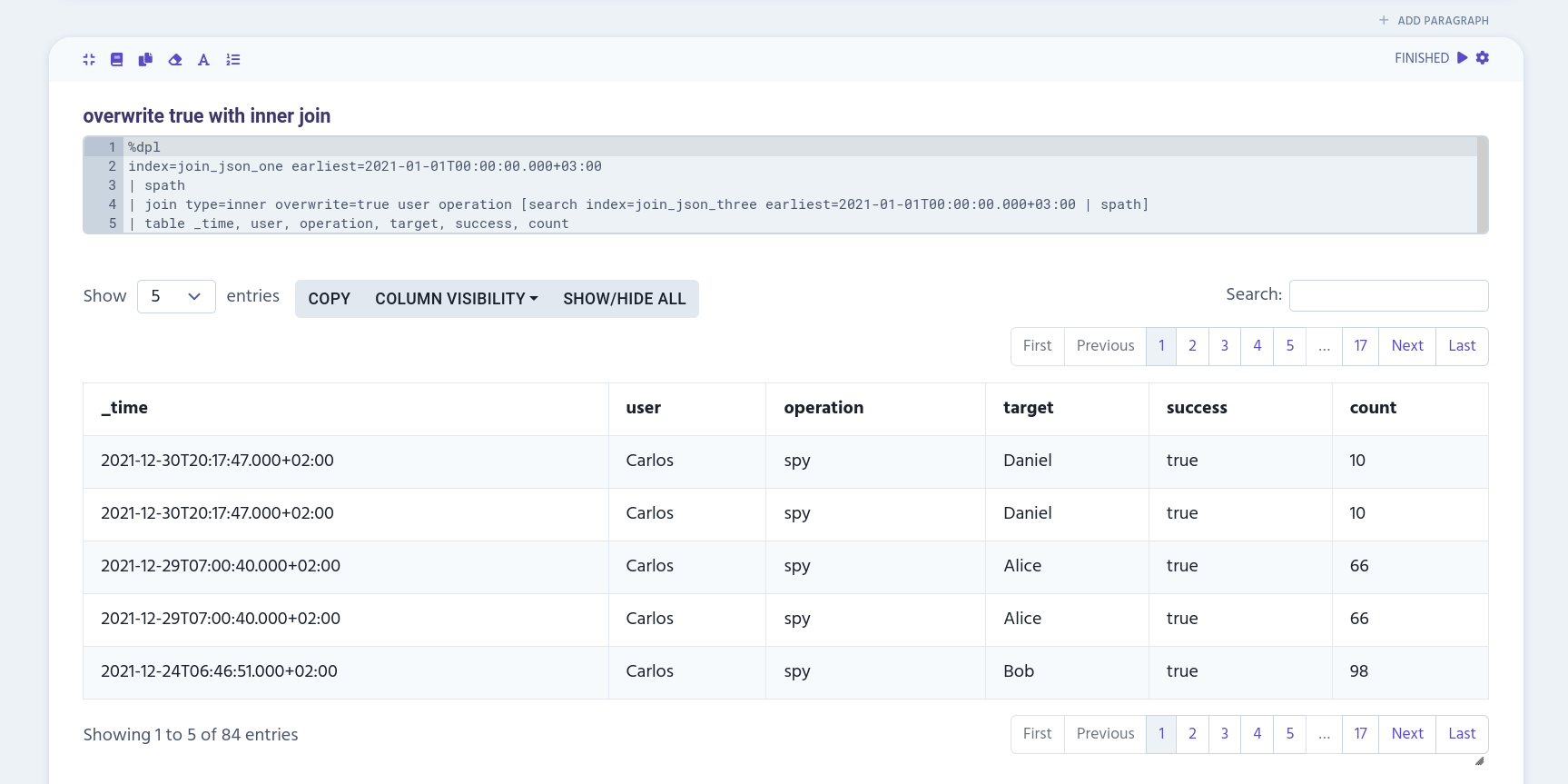1568x784 pixels.
Task: Select page 4 in pagination below the table
Action: pos(1257,734)
